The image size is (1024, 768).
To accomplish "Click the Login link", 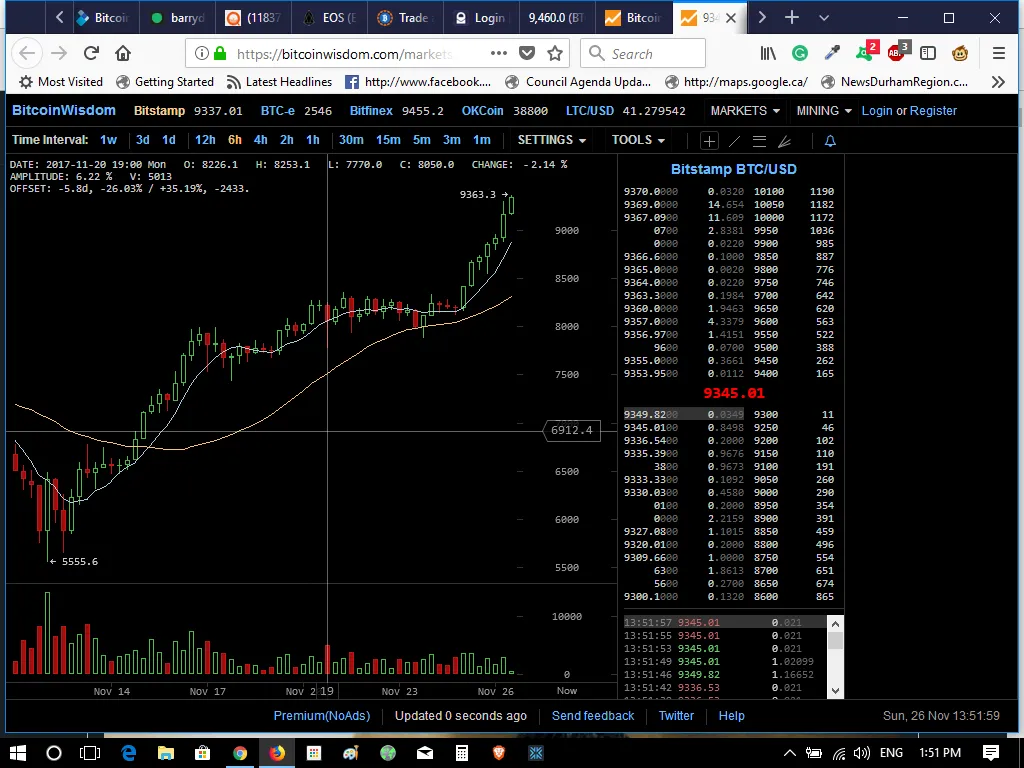I will [x=876, y=111].
